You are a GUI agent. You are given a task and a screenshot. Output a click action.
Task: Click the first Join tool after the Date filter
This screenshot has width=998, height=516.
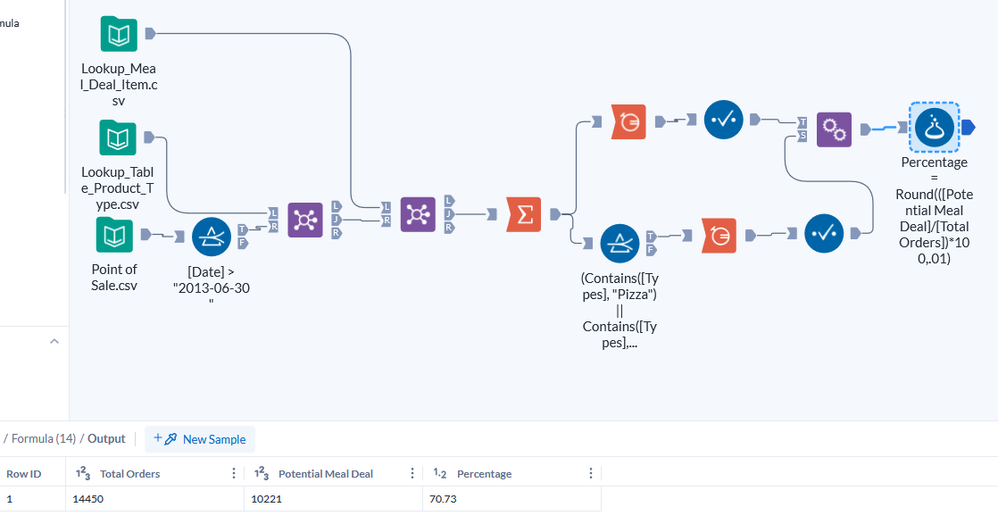pyautogui.click(x=305, y=219)
